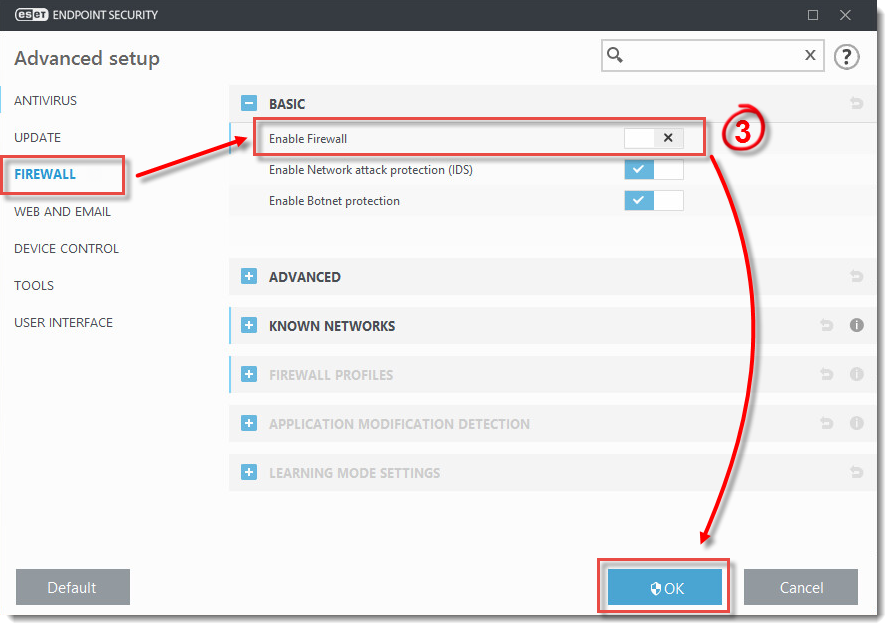The image size is (886, 624).
Task: Toggle the Enable Firewall switch
Action: (x=654, y=138)
